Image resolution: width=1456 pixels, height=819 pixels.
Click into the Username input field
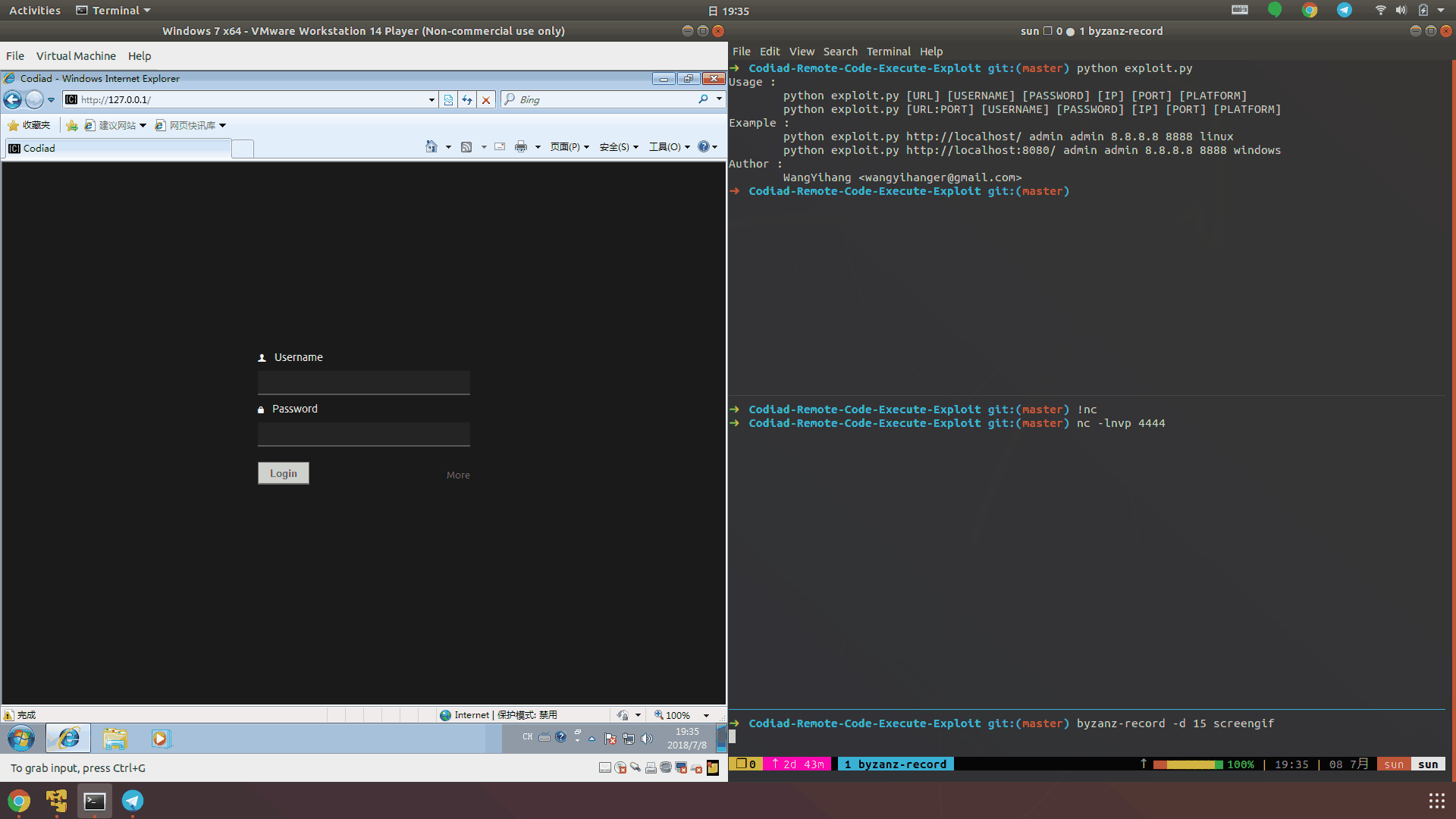(x=363, y=383)
